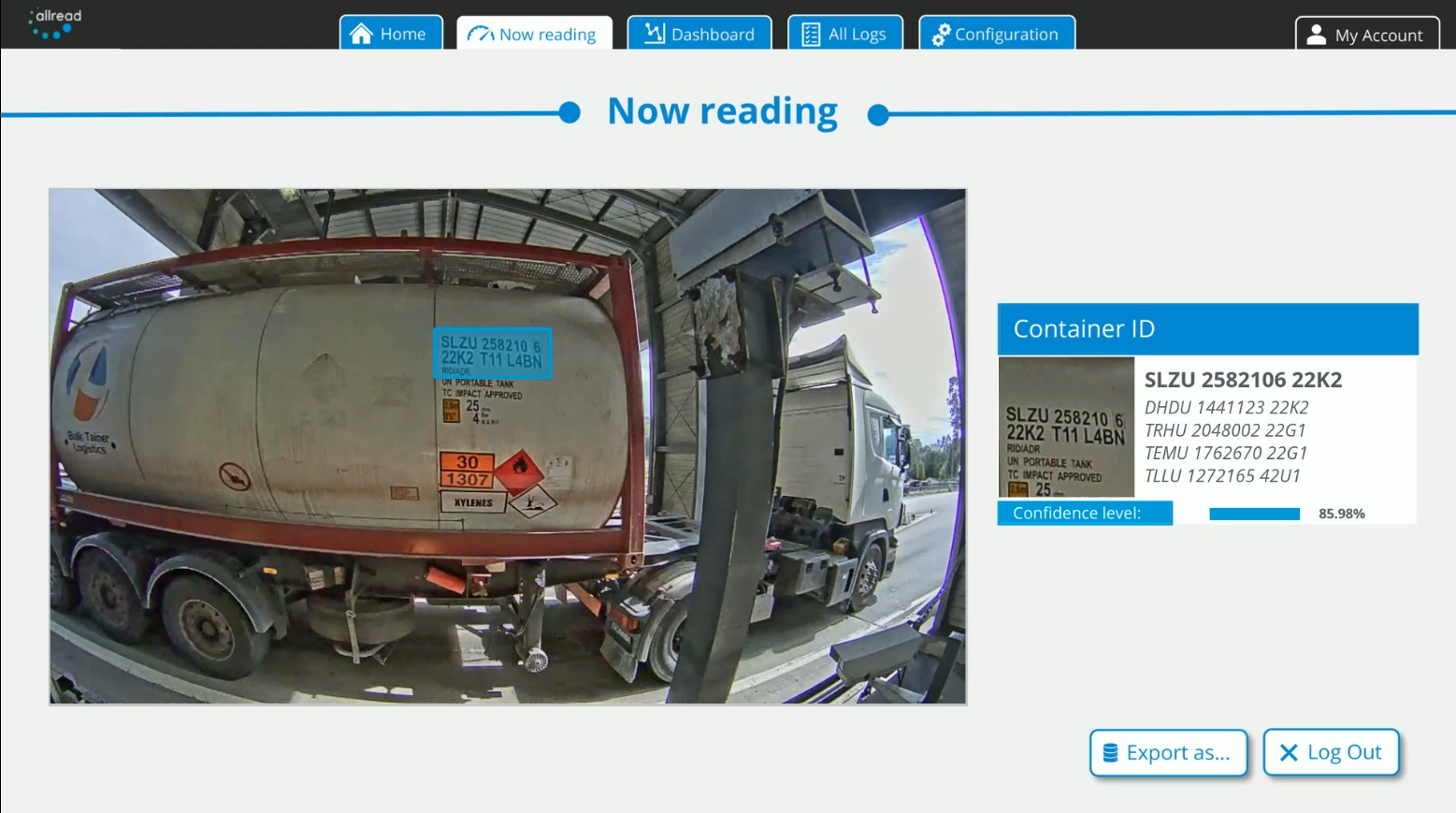The height and width of the screenshot is (813, 1456).
Task: Open the Configuration tab
Action: point(997,33)
